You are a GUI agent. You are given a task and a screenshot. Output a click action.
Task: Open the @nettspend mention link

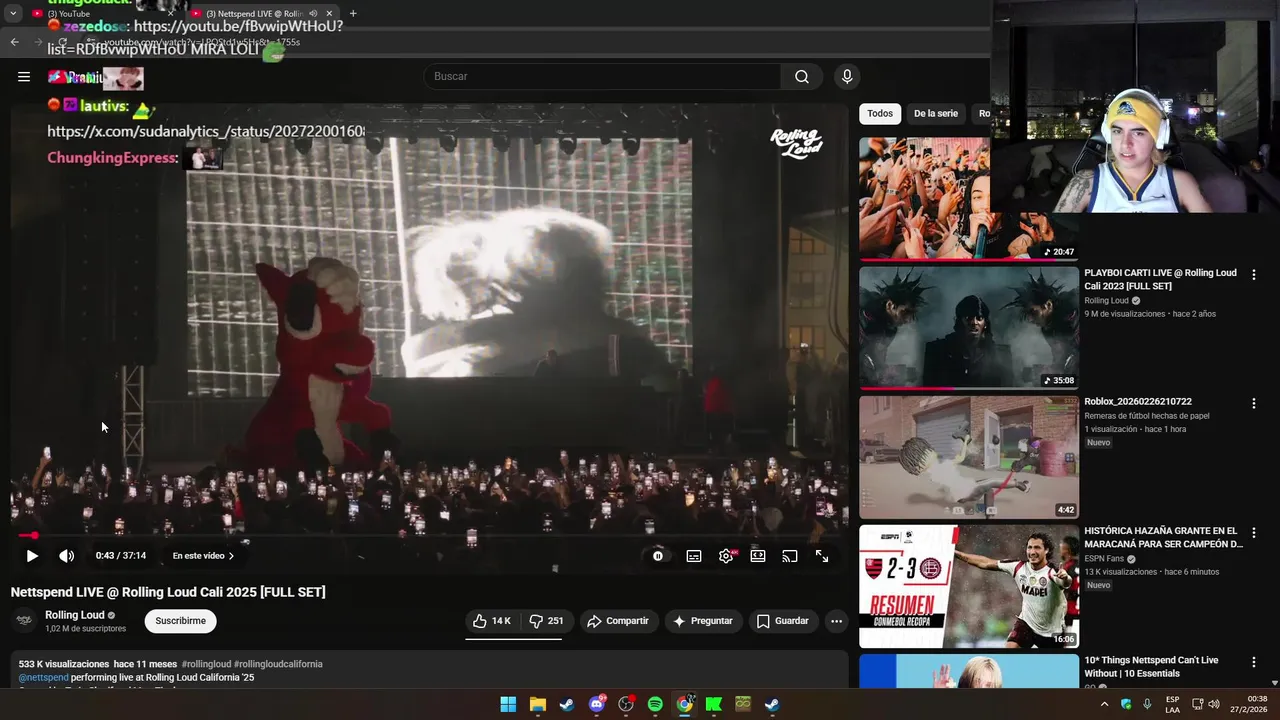[44, 678]
